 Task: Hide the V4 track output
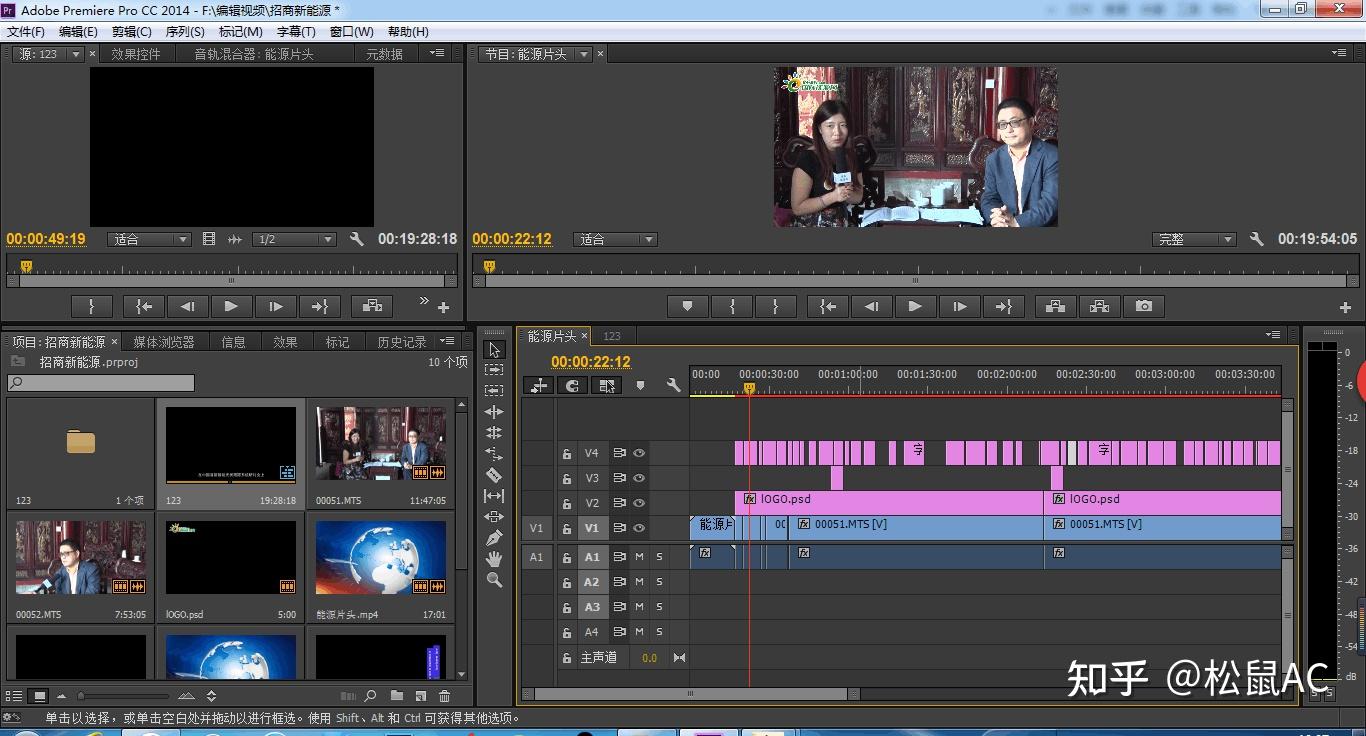(x=639, y=453)
